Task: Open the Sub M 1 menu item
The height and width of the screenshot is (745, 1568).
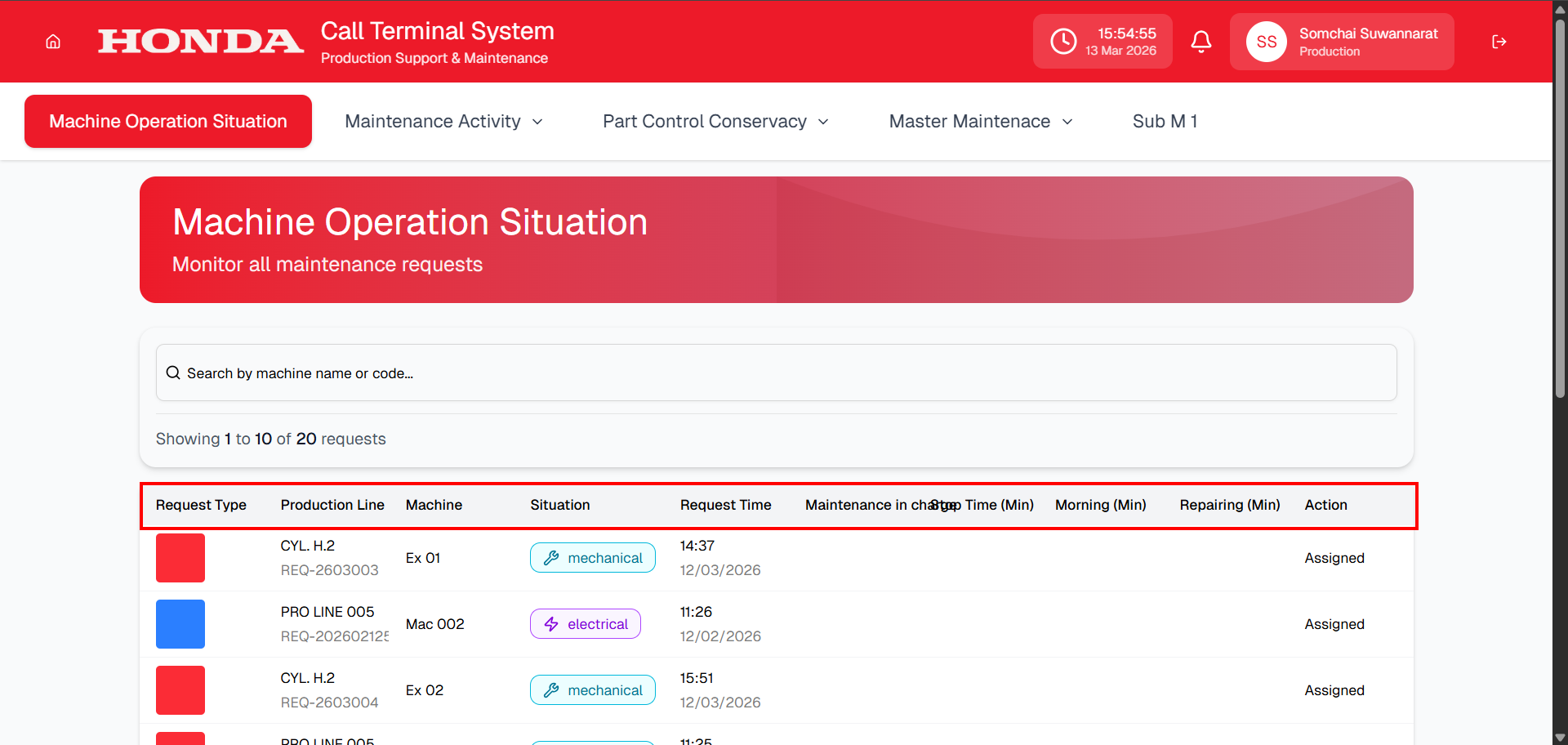Action: [1165, 122]
